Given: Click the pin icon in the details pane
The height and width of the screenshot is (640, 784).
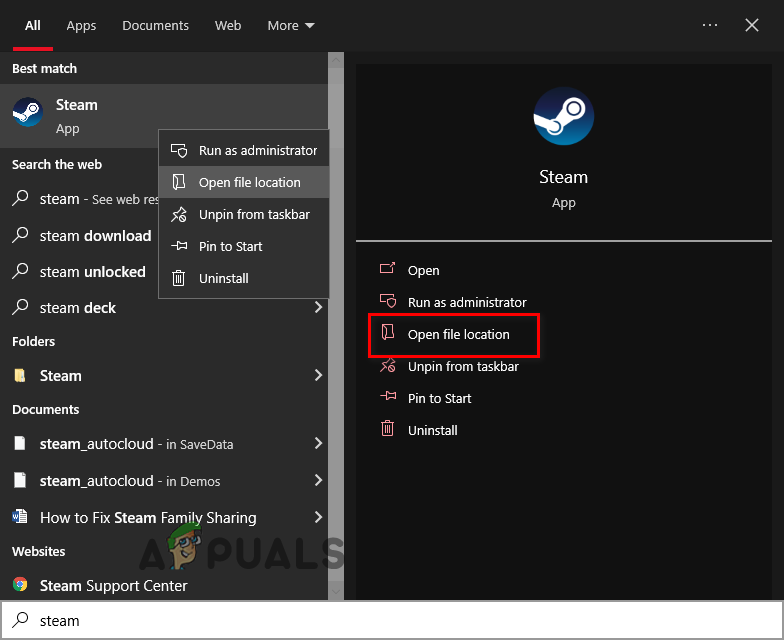Looking at the screenshot, I should coord(388,396).
